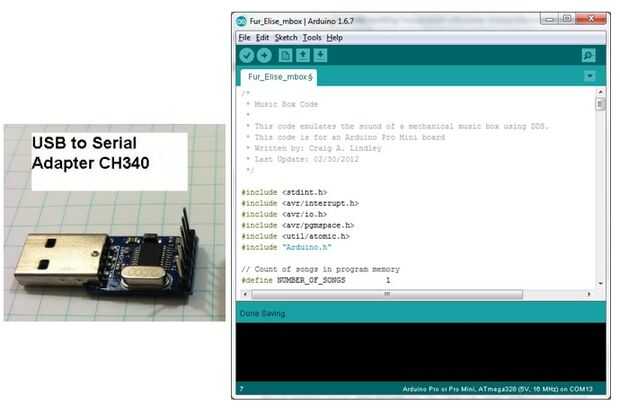
Task: Click the line '#include "Arduino.h"'
Action: pyautogui.click(x=286, y=247)
